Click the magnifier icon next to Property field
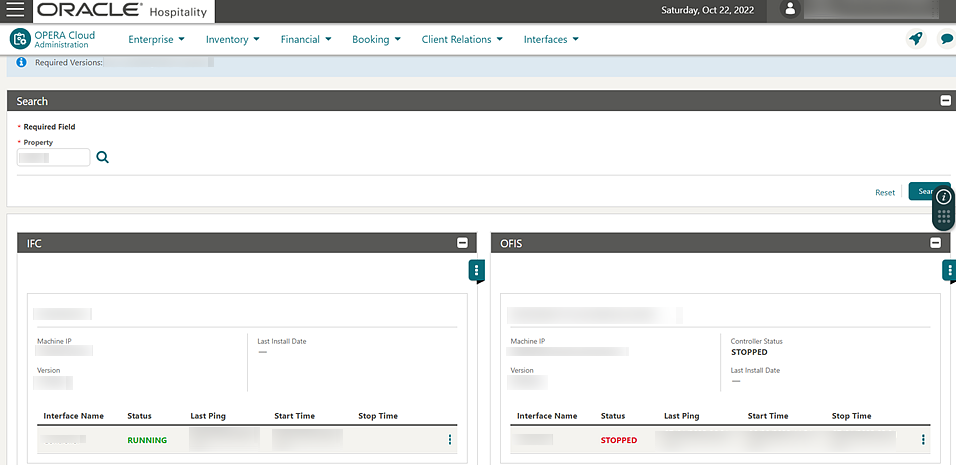This screenshot has height=465, width=956. click(x=102, y=158)
